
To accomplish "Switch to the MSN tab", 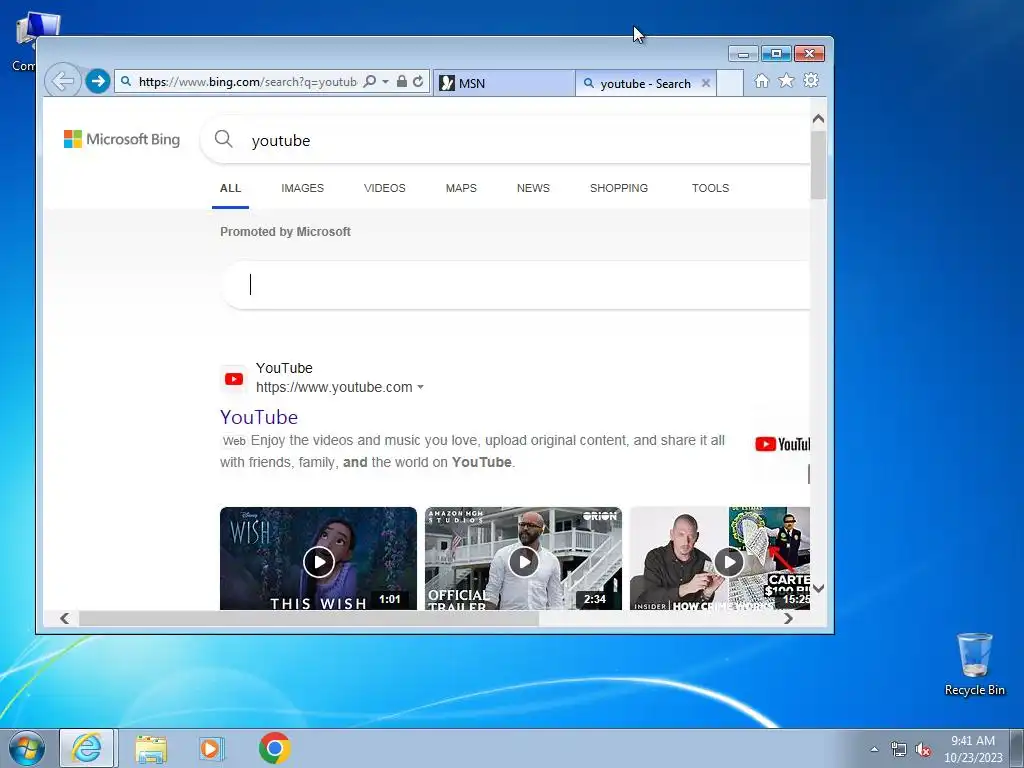I will click(504, 84).
